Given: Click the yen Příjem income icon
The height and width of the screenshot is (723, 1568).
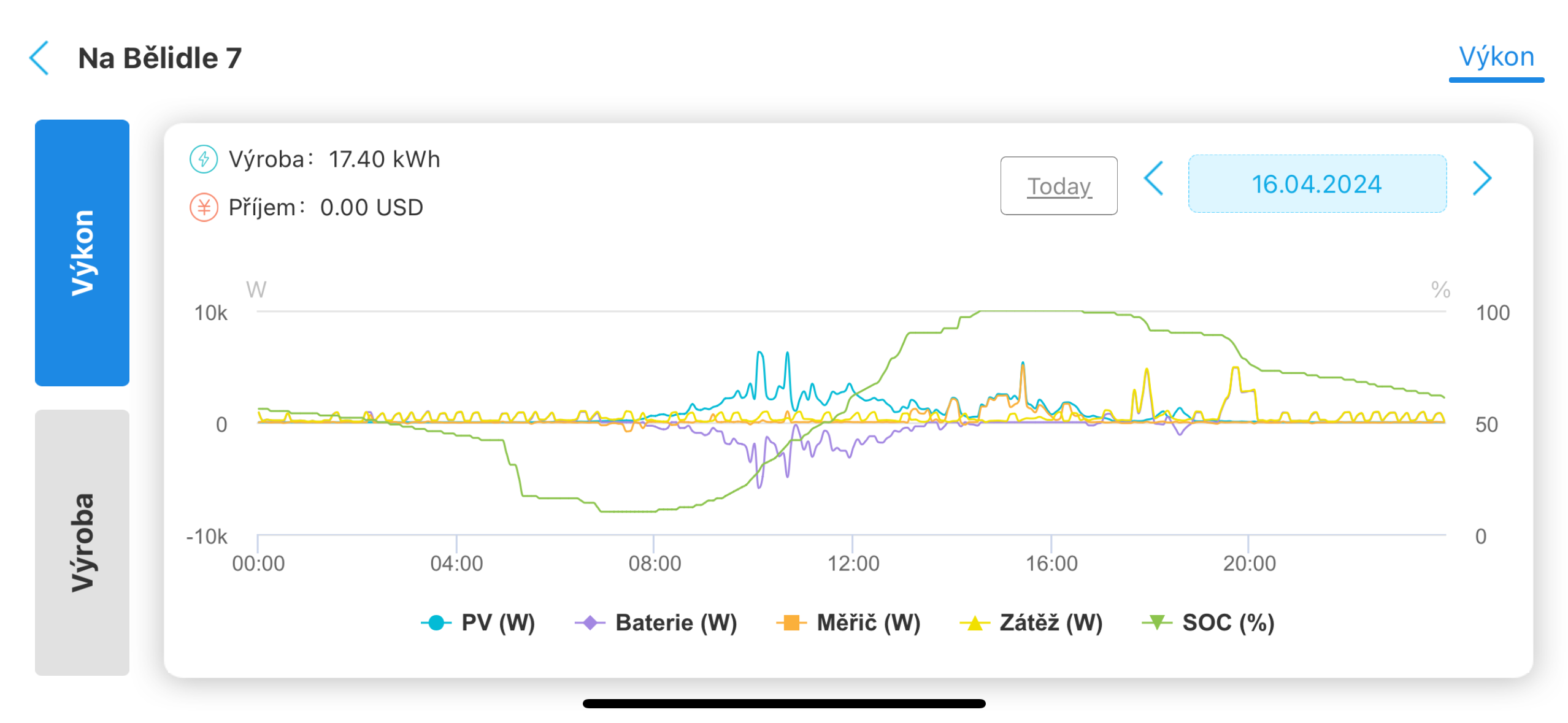Looking at the screenshot, I should (203, 207).
